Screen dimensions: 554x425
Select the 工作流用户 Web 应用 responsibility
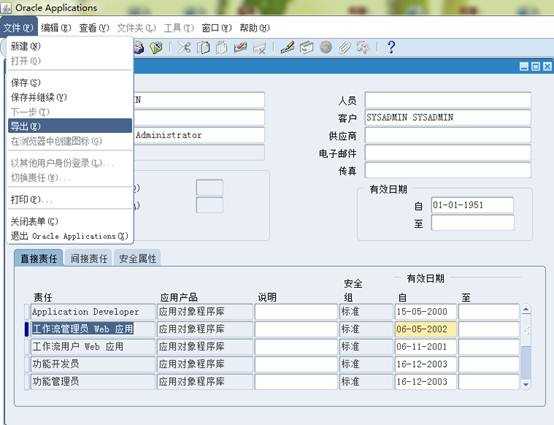click(93, 347)
